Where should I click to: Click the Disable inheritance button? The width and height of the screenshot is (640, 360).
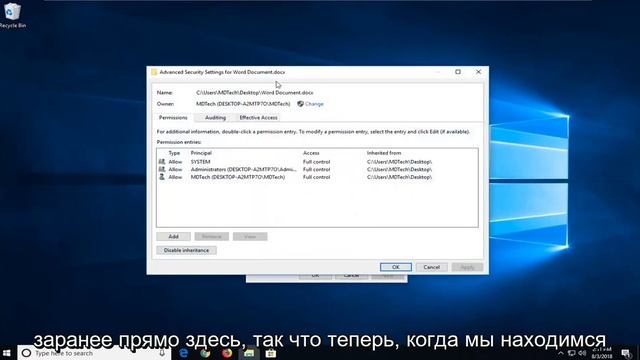[186, 250]
